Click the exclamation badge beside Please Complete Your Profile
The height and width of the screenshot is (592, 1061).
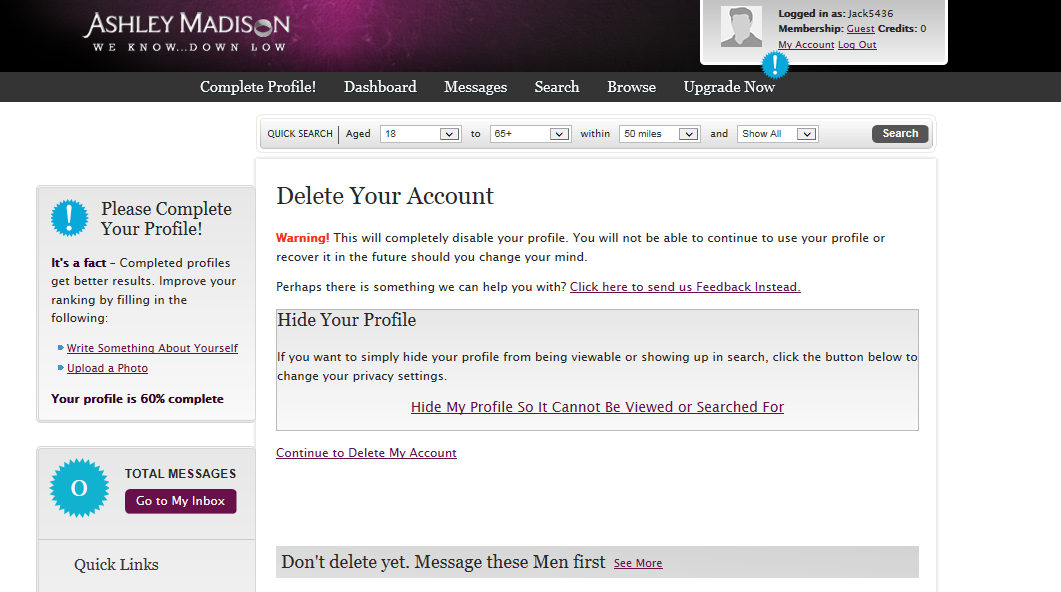coord(70,218)
